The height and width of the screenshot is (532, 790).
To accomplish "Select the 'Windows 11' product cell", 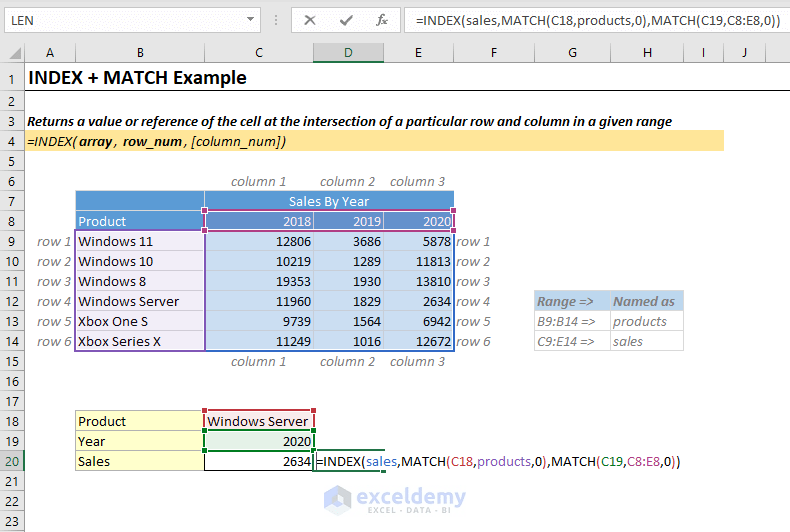I will click(x=140, y=241).
